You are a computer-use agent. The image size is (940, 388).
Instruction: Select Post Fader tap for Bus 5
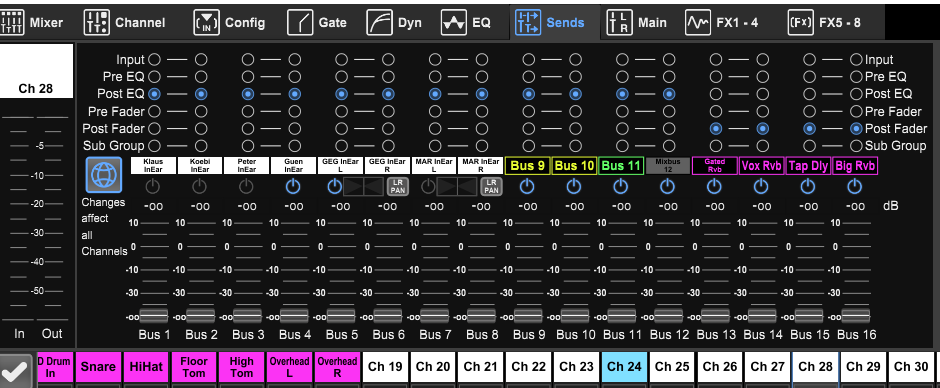point(341,128)
